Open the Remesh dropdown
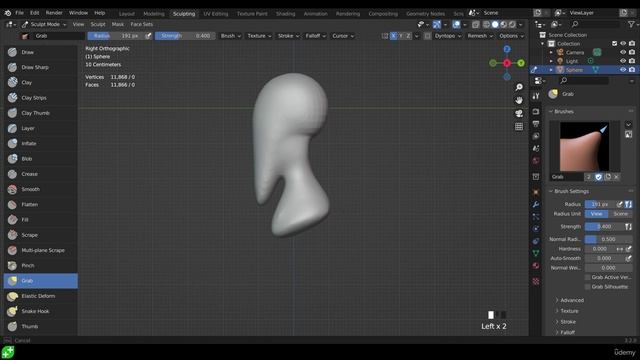The height and width of the screenshot is (360, 640). pos(480,36)
